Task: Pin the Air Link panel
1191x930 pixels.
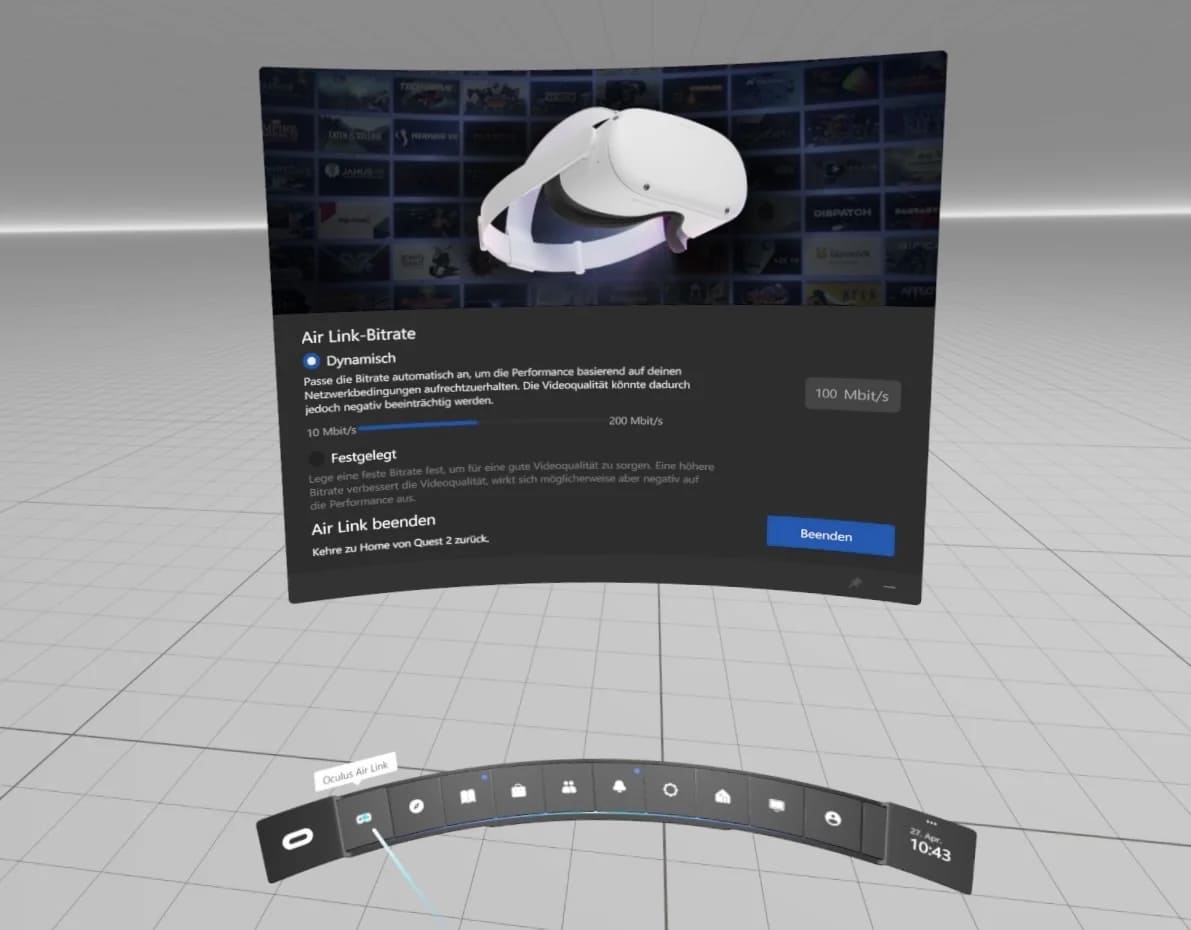Action: point(855,581)
